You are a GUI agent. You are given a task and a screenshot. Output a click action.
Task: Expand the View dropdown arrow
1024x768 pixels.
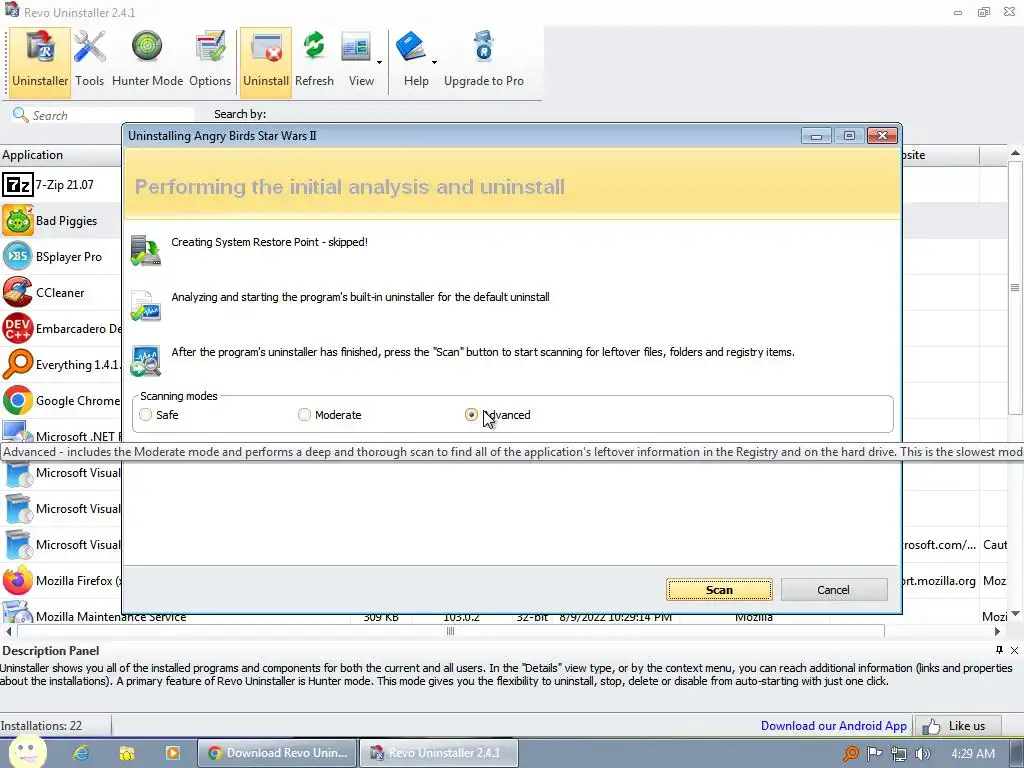coord(379,62)
